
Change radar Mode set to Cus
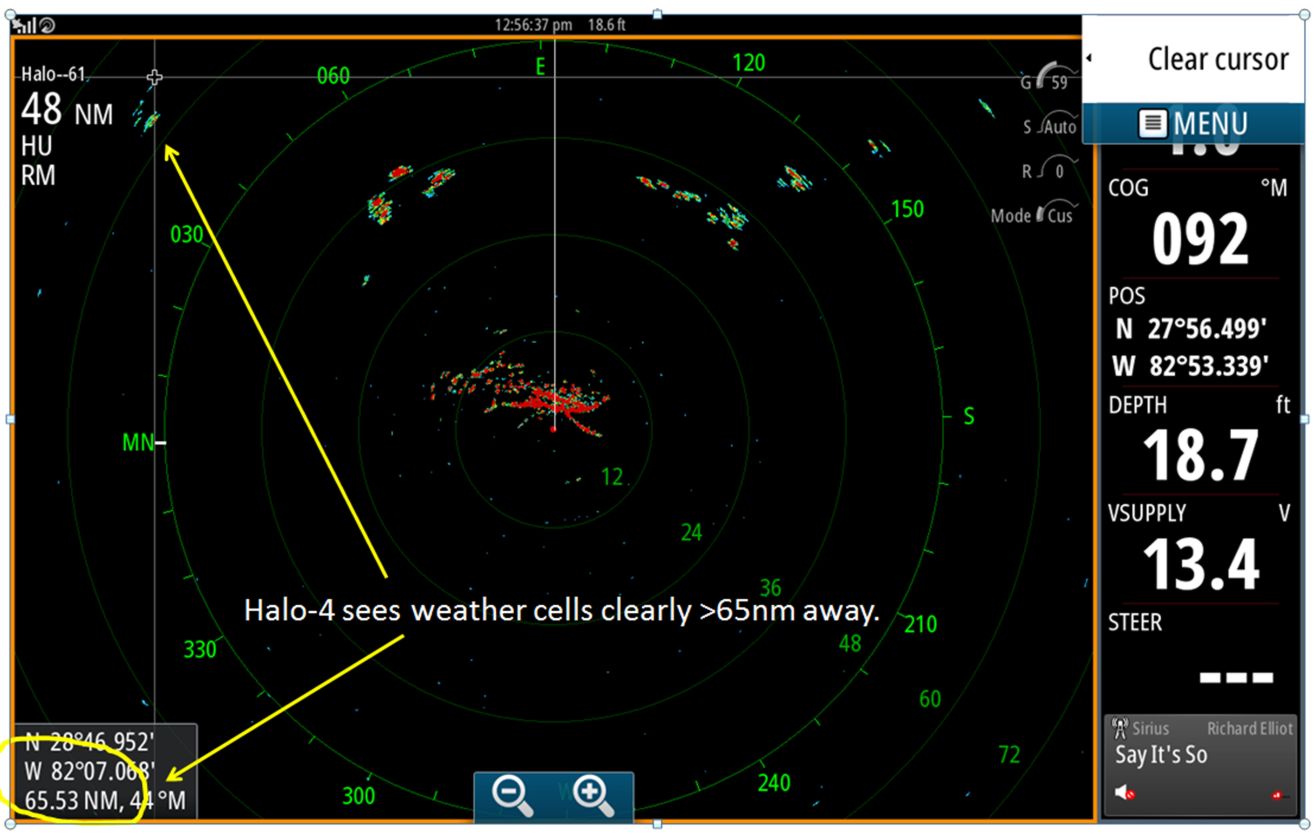click(x=1032, y=215)
